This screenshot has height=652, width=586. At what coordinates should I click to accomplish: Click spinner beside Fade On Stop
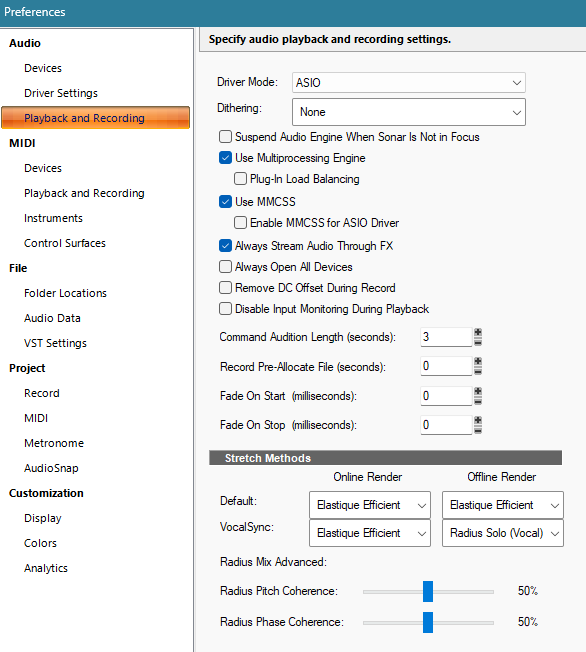coord(478,425)
